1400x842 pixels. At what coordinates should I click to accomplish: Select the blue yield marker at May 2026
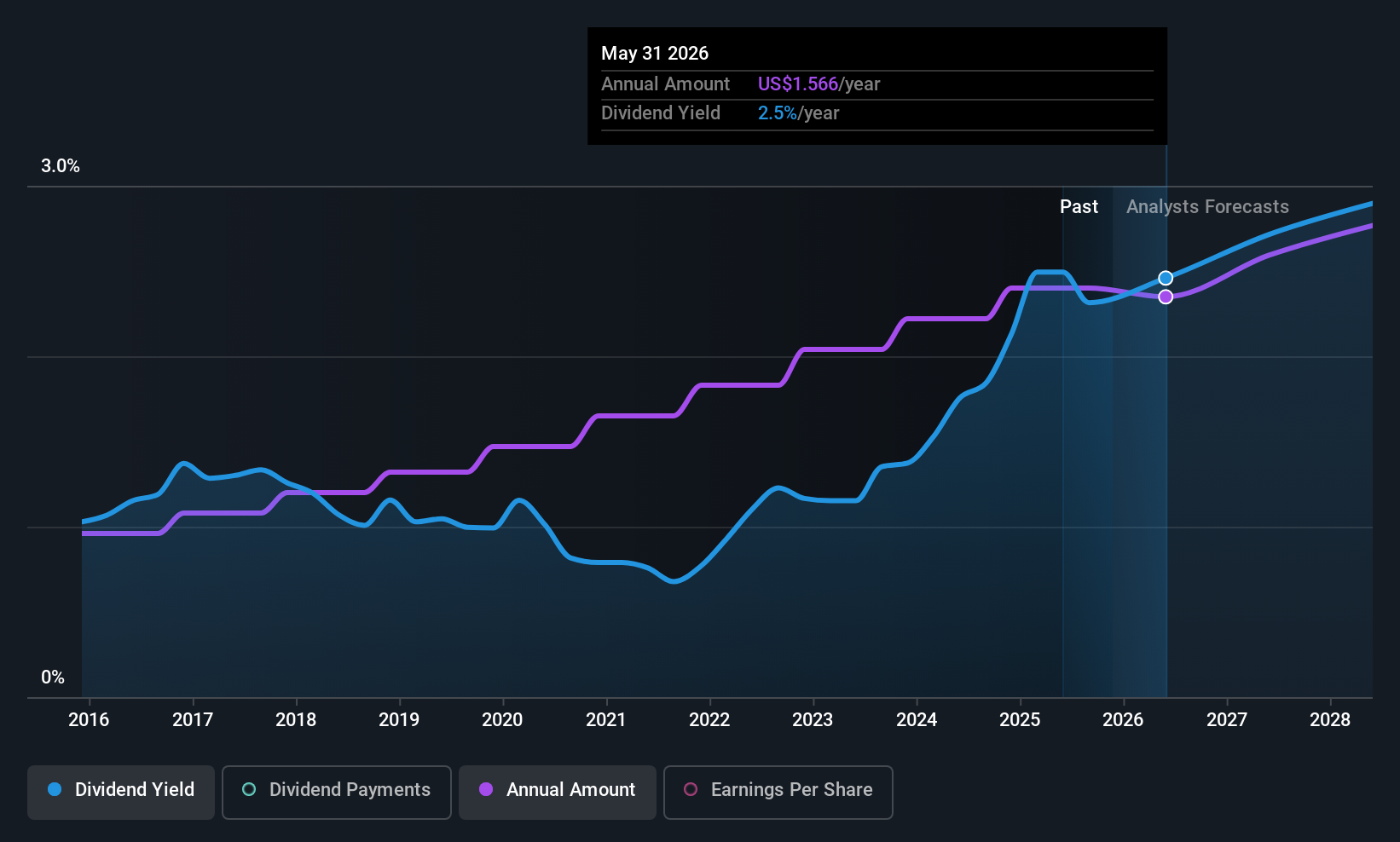point(1166,279)
